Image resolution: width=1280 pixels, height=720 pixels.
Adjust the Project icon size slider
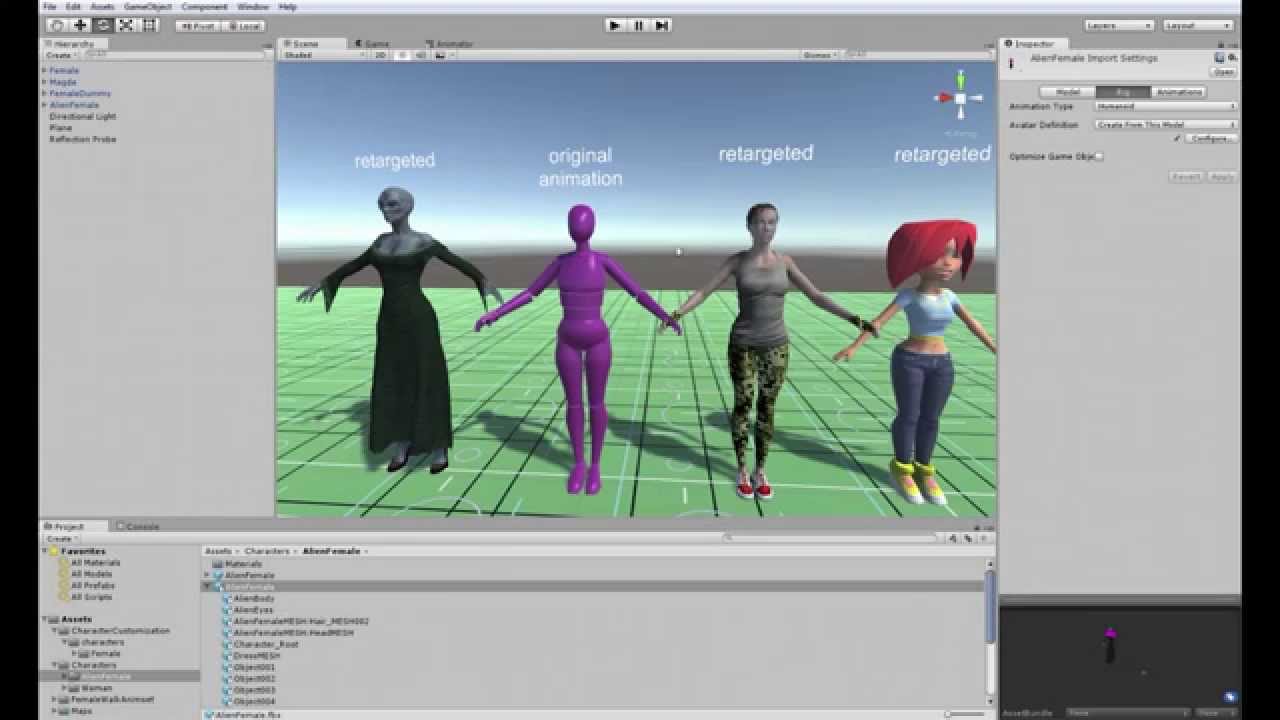[x=965, y=714]
